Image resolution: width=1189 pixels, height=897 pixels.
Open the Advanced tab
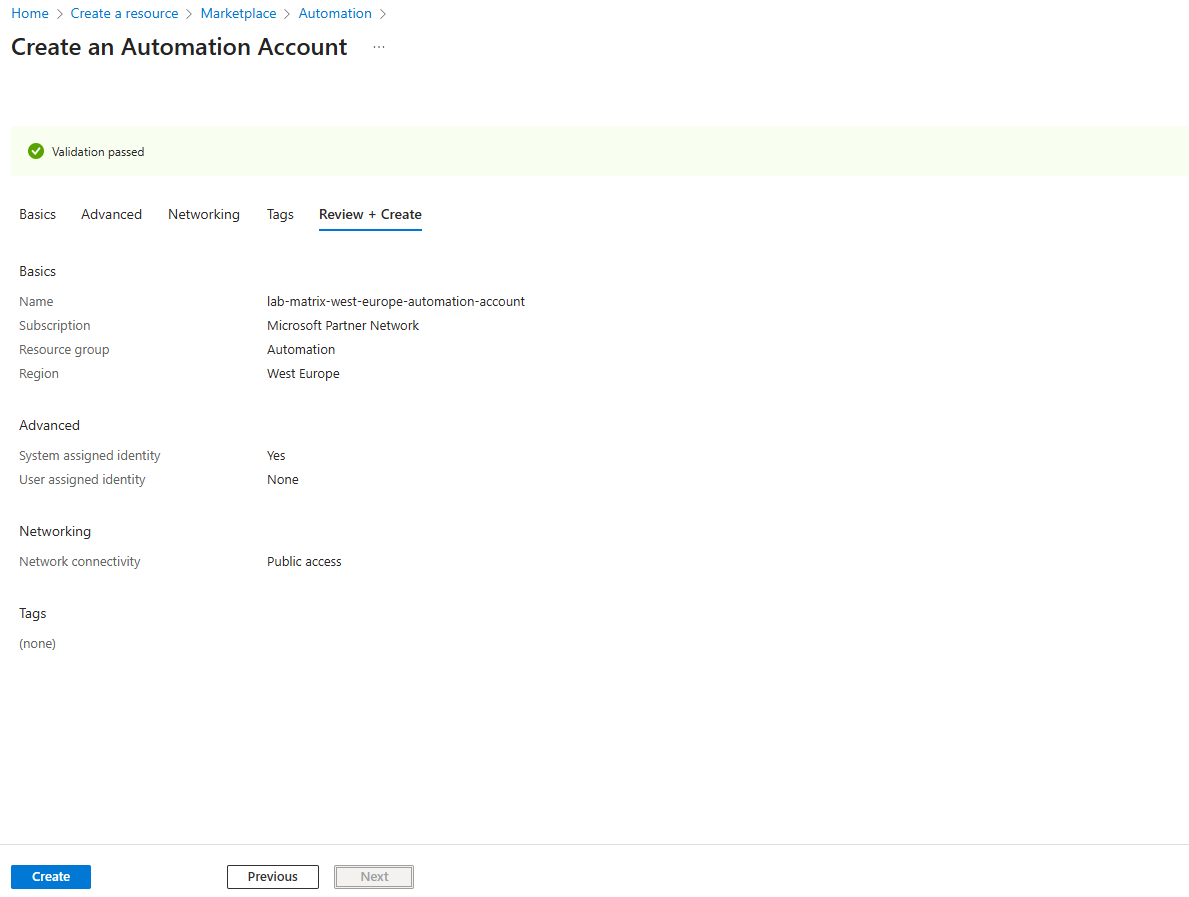[x=111, y=215]
